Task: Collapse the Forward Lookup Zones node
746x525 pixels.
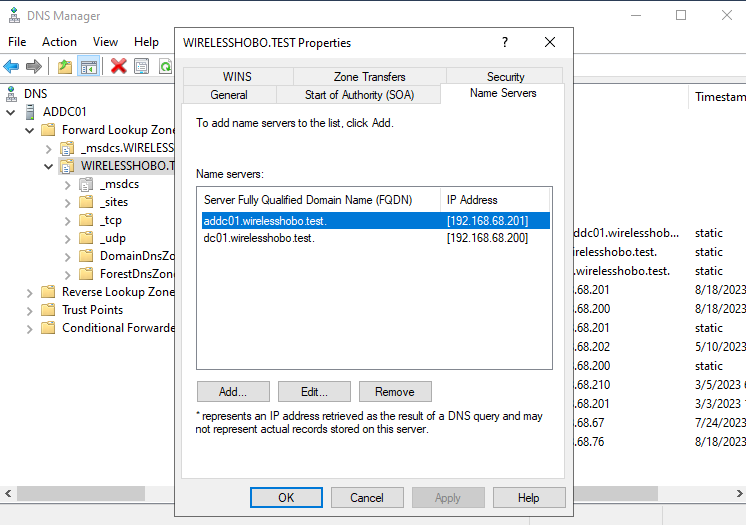Action: pyautogui.click(x=29, y=130)
